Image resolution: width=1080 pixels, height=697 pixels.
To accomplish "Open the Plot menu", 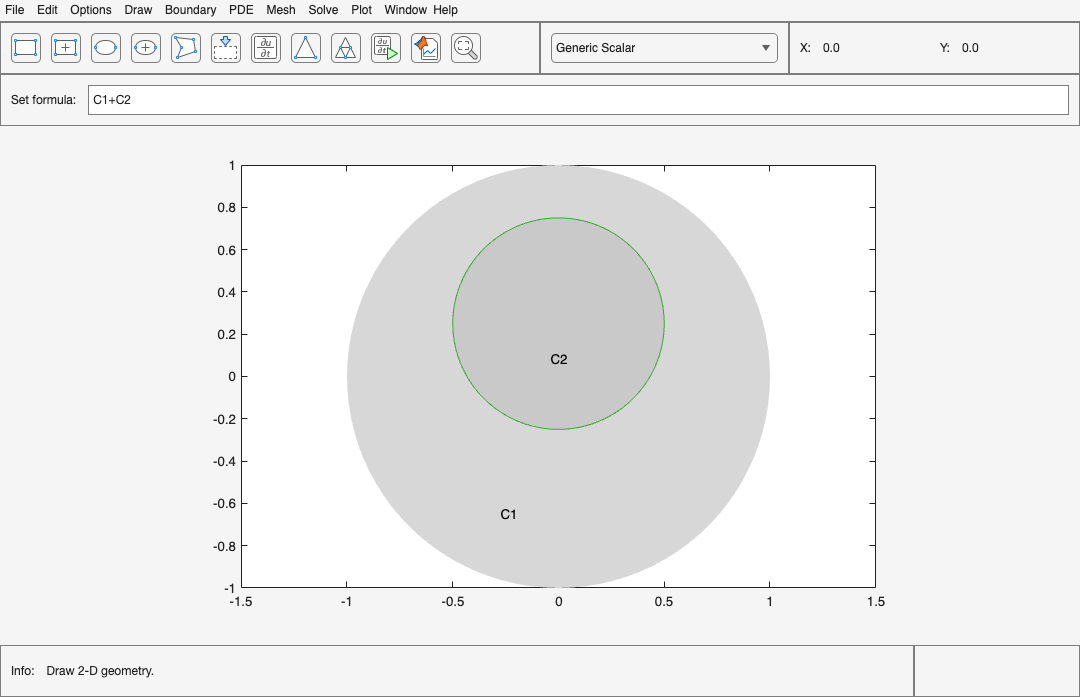I will point(362,10).
